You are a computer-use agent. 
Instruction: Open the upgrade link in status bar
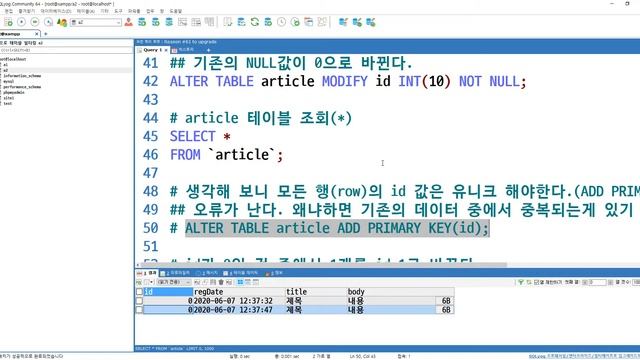pyautogui.click(x=584, y=356)
